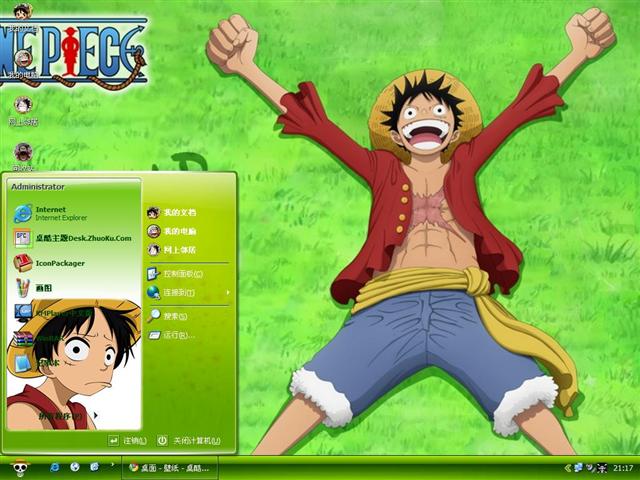Click network connection tray icon
Viewport: 640px width, 480px height.
[578, 468]
